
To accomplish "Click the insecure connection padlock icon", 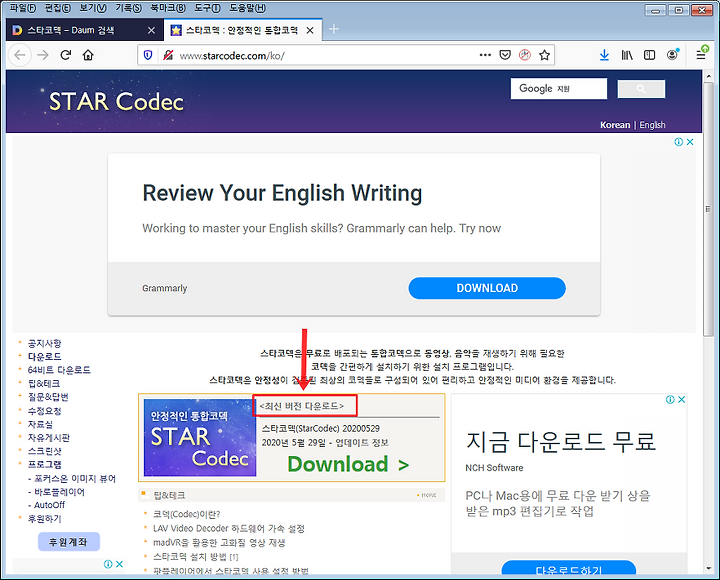I will (x=168, y=56).
